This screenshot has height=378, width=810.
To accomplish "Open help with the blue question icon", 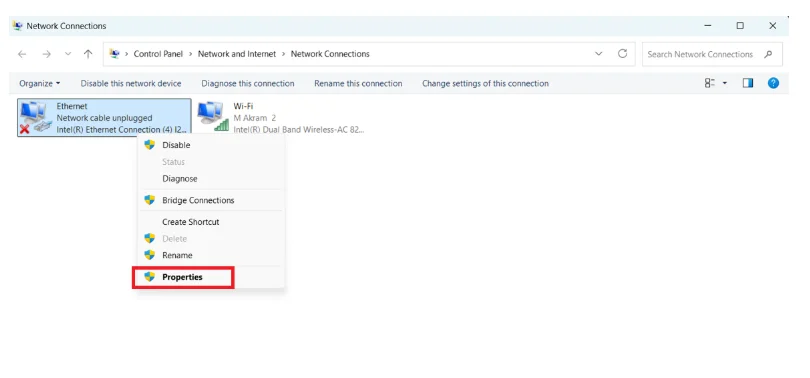I will [773, 83].
